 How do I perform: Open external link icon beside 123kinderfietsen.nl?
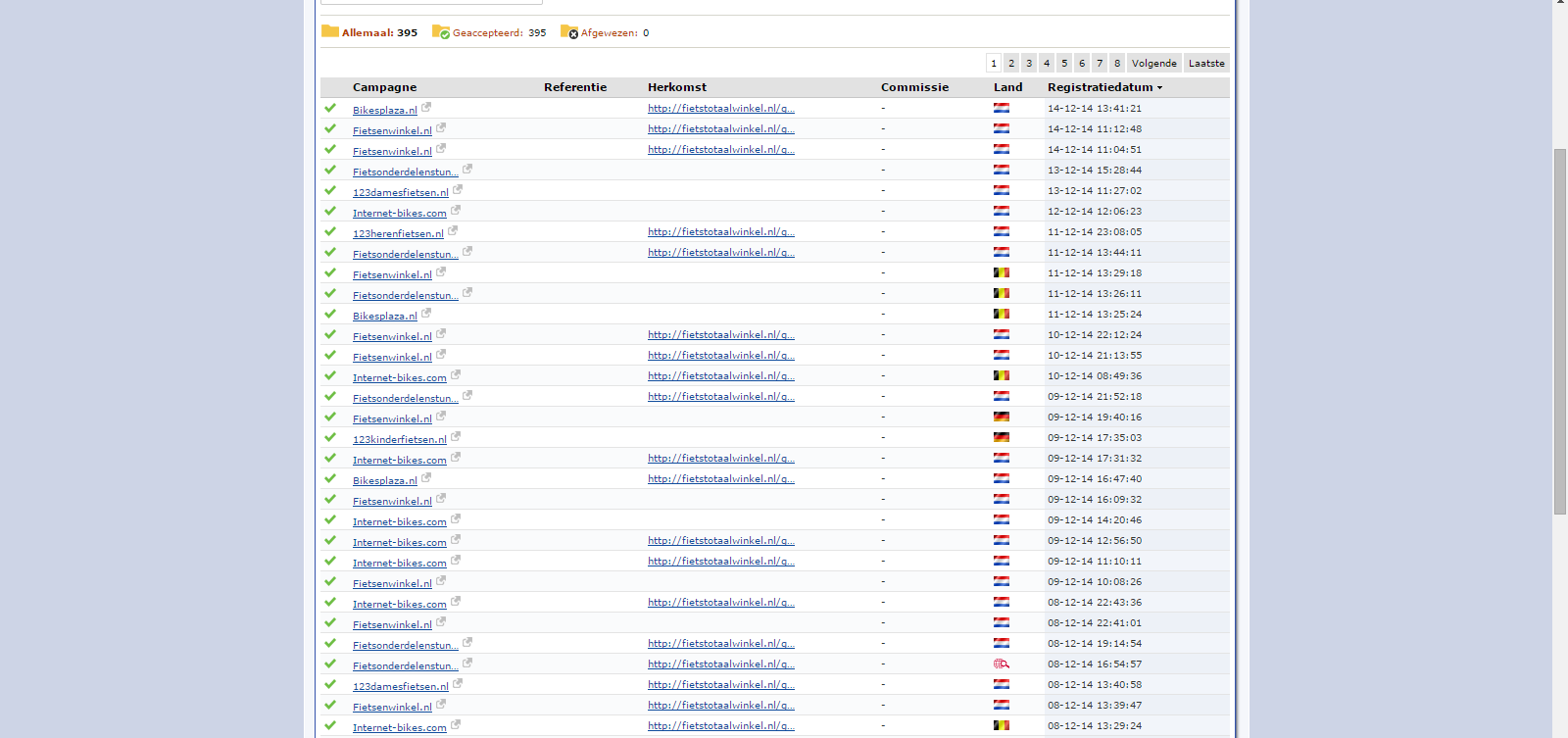tap(456, 437)
